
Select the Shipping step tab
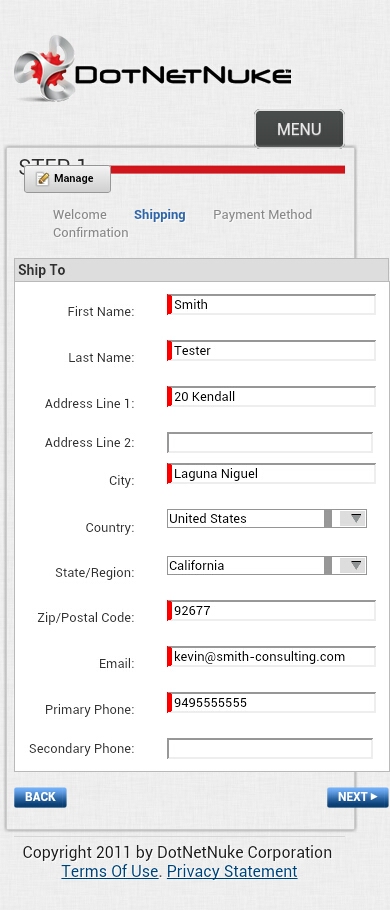160,214
